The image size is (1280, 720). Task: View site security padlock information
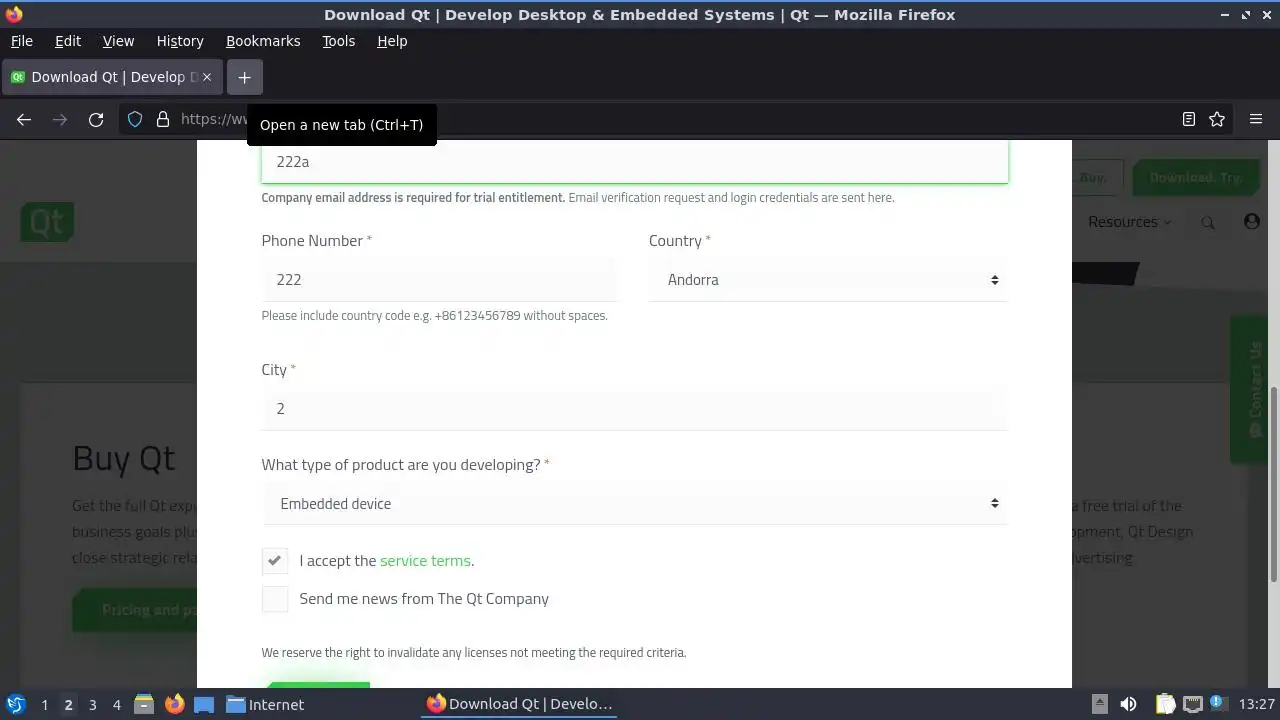(163, 119)
